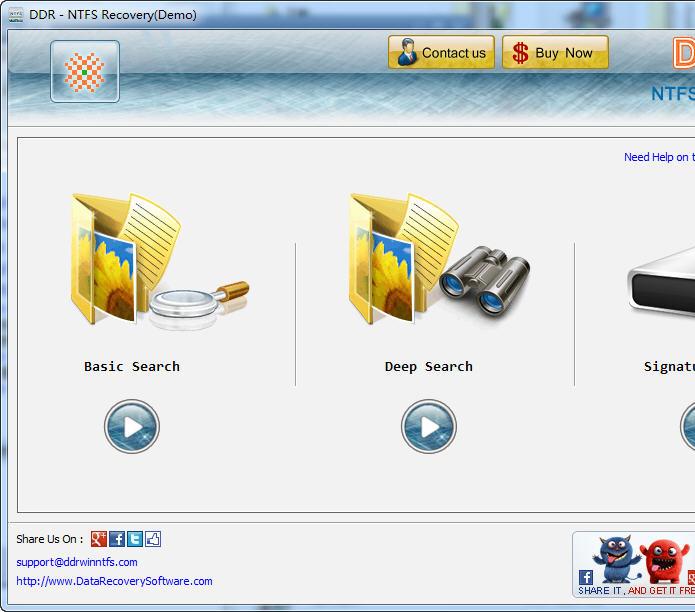Select the Signature Search drive icon
The image size is (695, 612).
(661, 282)
